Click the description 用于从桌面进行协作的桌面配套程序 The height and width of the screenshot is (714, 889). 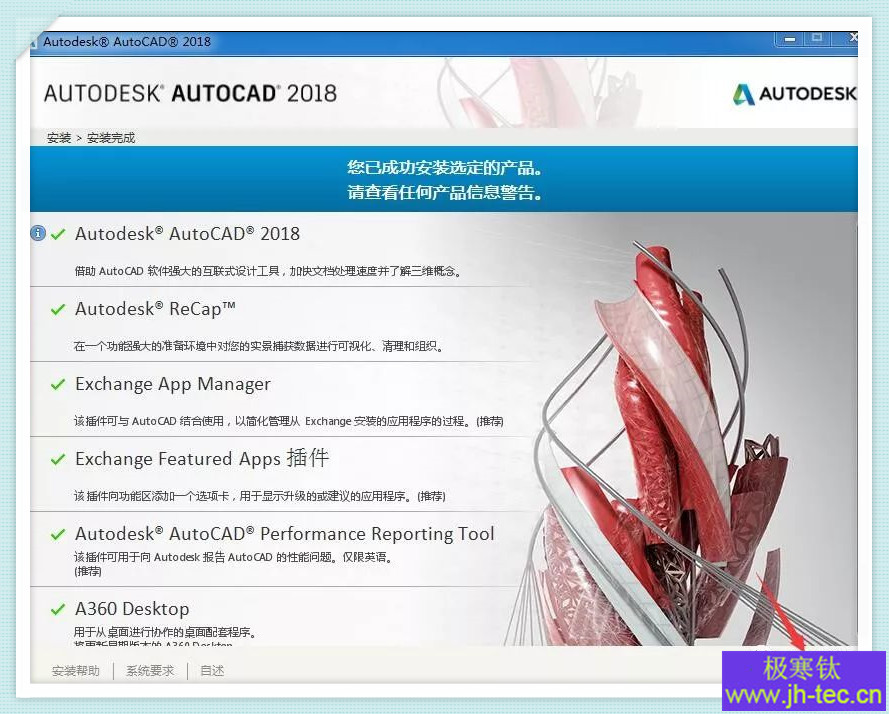pyautogui.click(x=165, y=632)
